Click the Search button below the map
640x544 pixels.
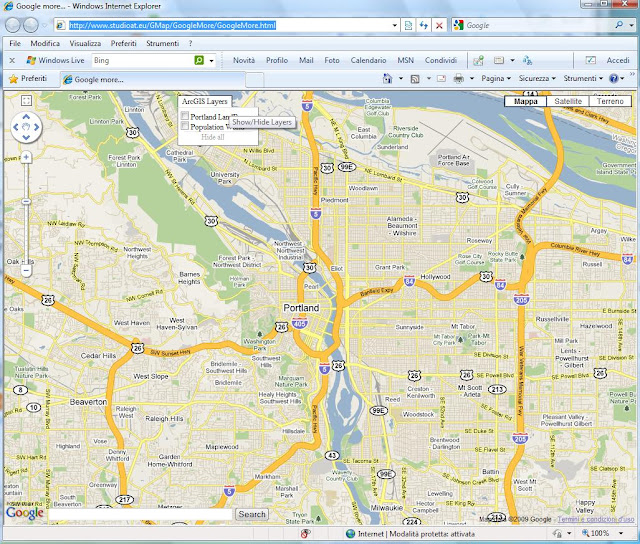[252, 514]
